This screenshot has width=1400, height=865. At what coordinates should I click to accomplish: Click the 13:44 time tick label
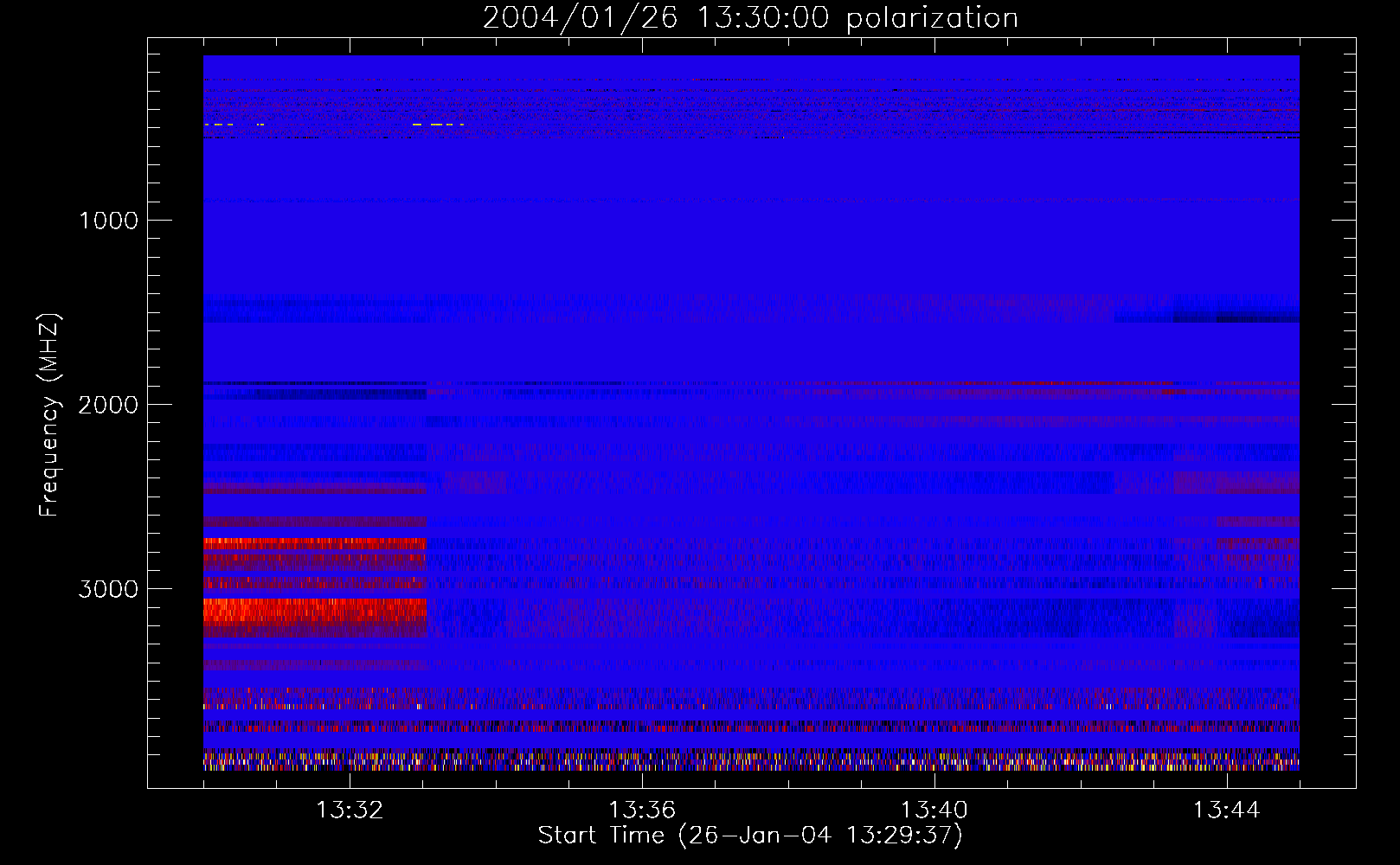(x=1227, y=811)
